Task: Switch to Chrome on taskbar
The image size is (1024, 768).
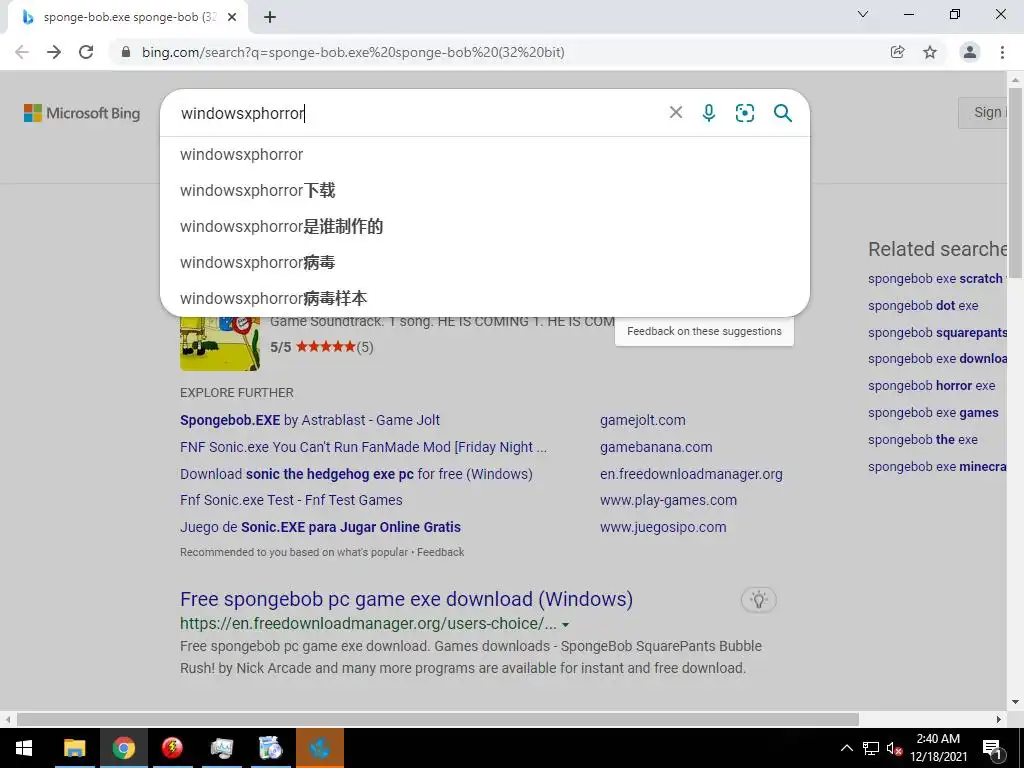Action: (x=123, y=748)
